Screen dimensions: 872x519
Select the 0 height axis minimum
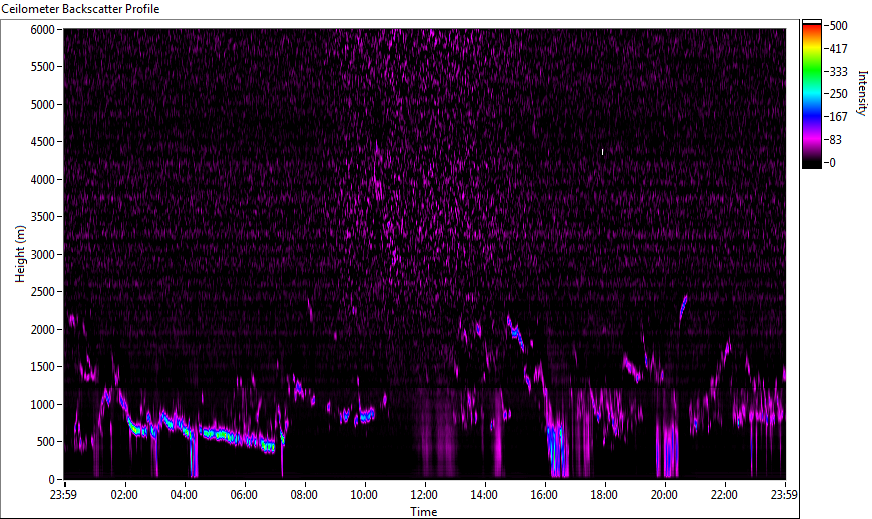52,480
